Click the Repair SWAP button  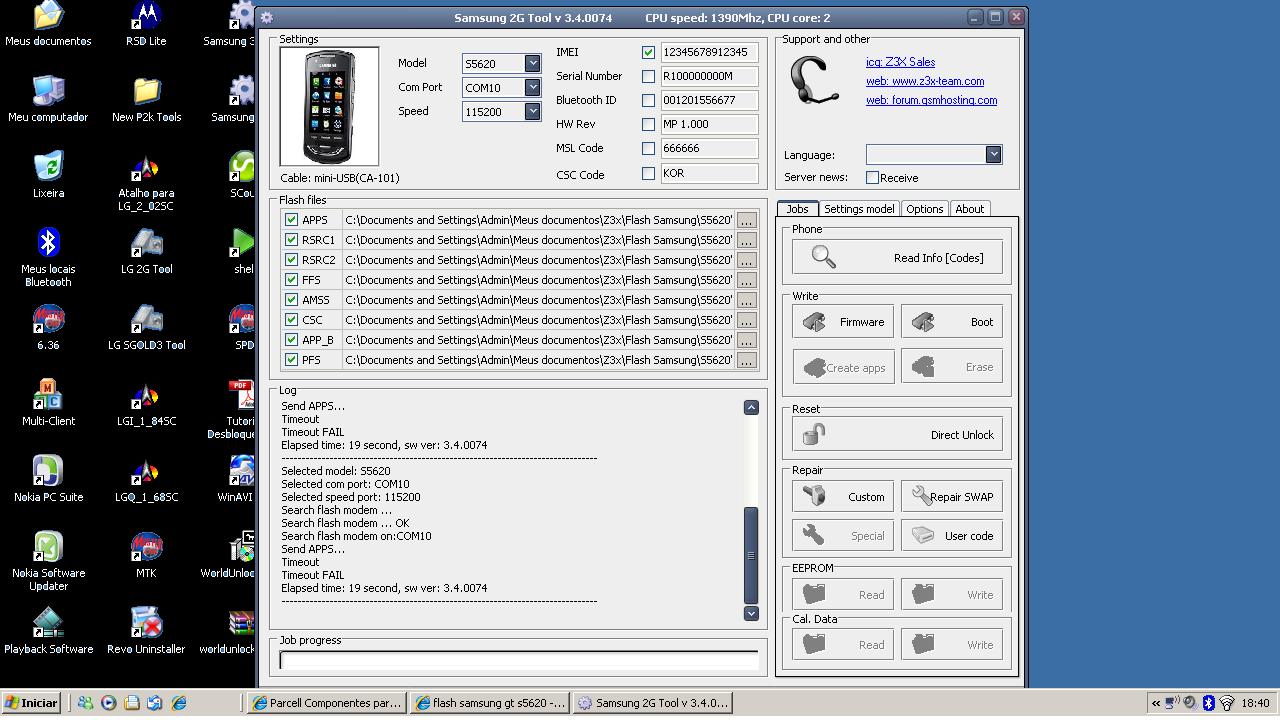pyautogui.click(x=952, y=497)
